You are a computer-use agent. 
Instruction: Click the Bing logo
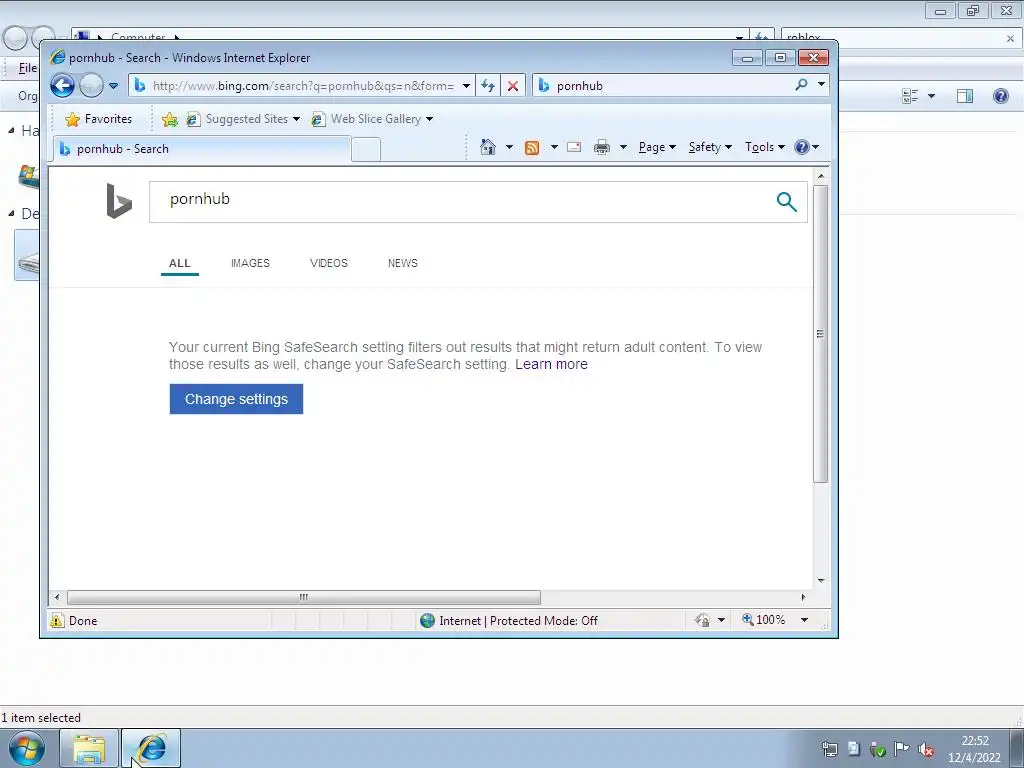point(119,201)
